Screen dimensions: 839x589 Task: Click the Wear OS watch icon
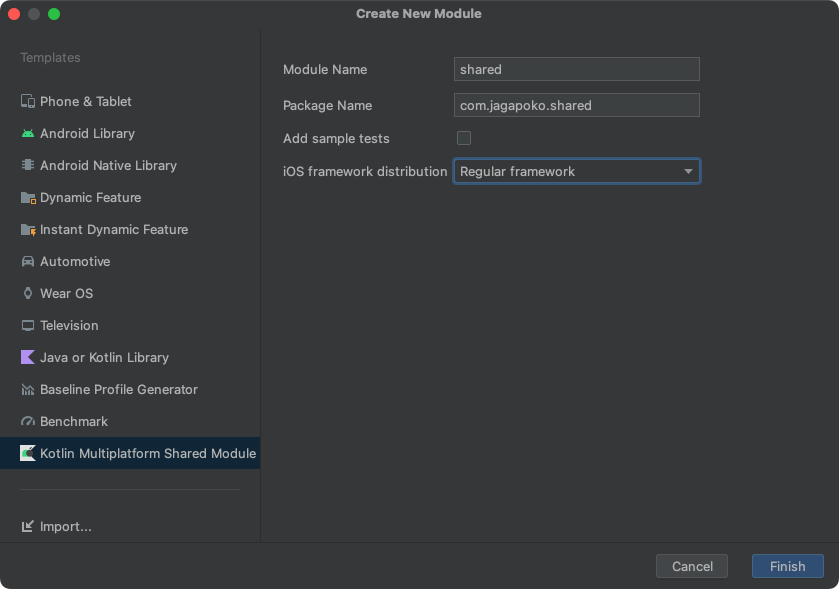[x=28, y=294]
